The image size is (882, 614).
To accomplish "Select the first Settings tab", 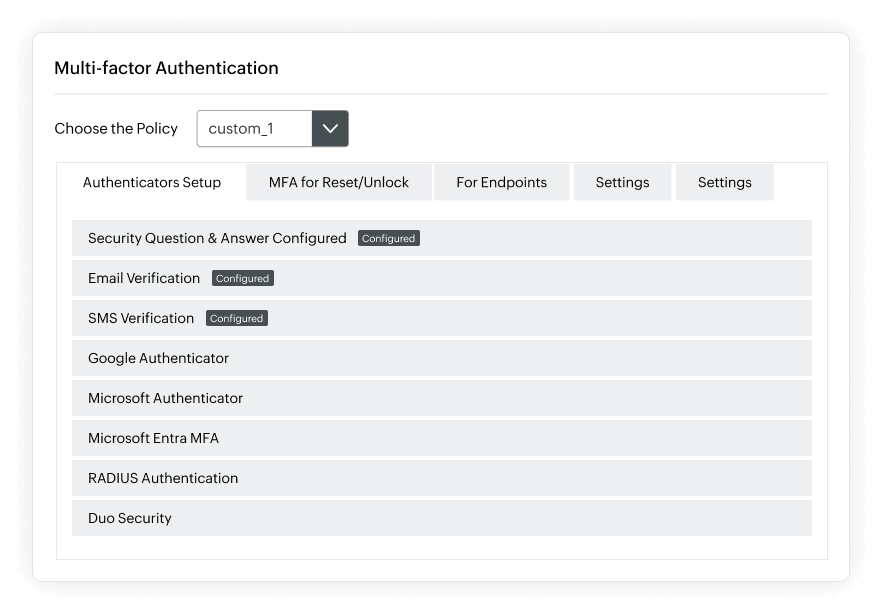I will click(x=622, y=182).
